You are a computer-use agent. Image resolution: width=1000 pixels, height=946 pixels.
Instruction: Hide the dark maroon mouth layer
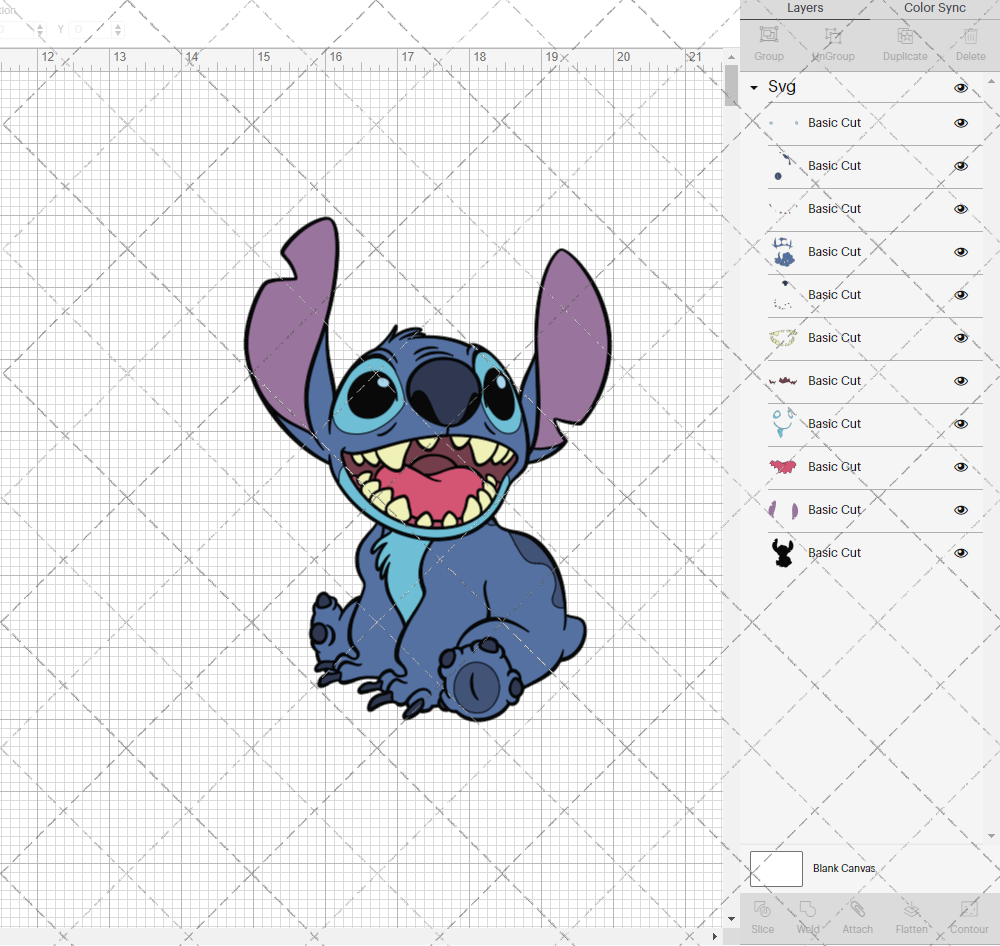click(960, 381)
